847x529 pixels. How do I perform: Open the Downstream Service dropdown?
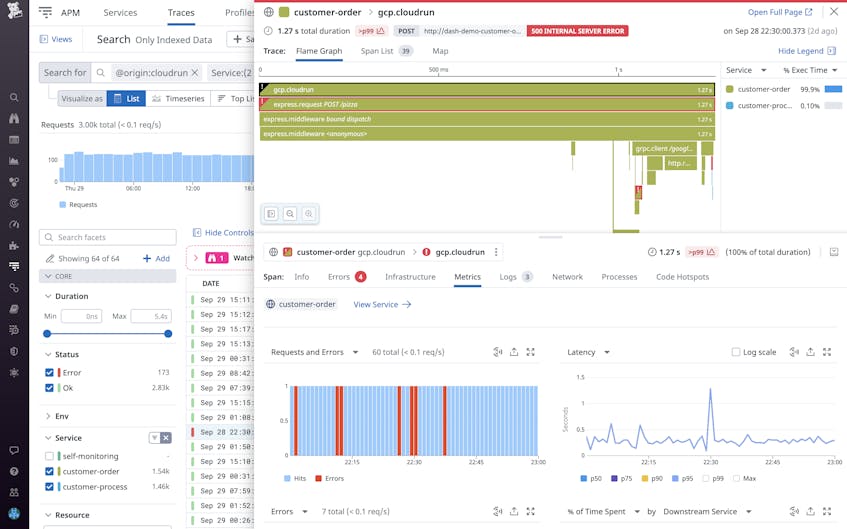pyautogui.click(x=708, y=511)
